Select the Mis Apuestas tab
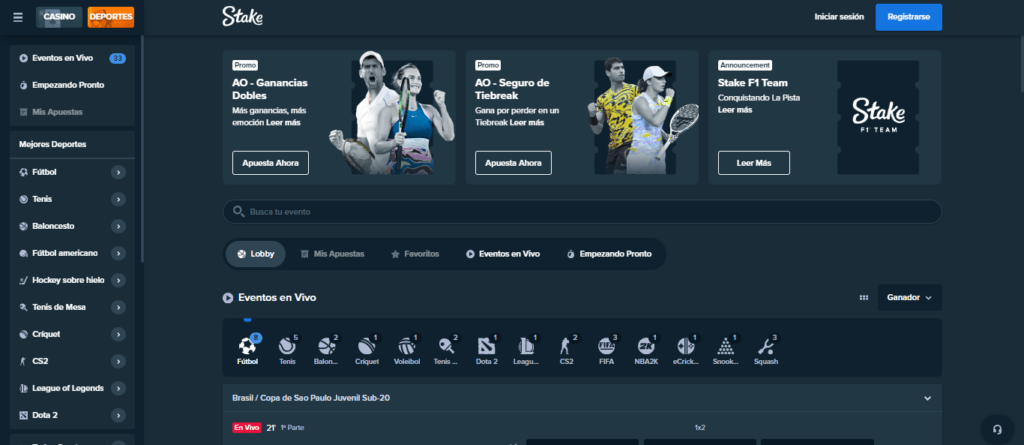 (x=332, y=254)
